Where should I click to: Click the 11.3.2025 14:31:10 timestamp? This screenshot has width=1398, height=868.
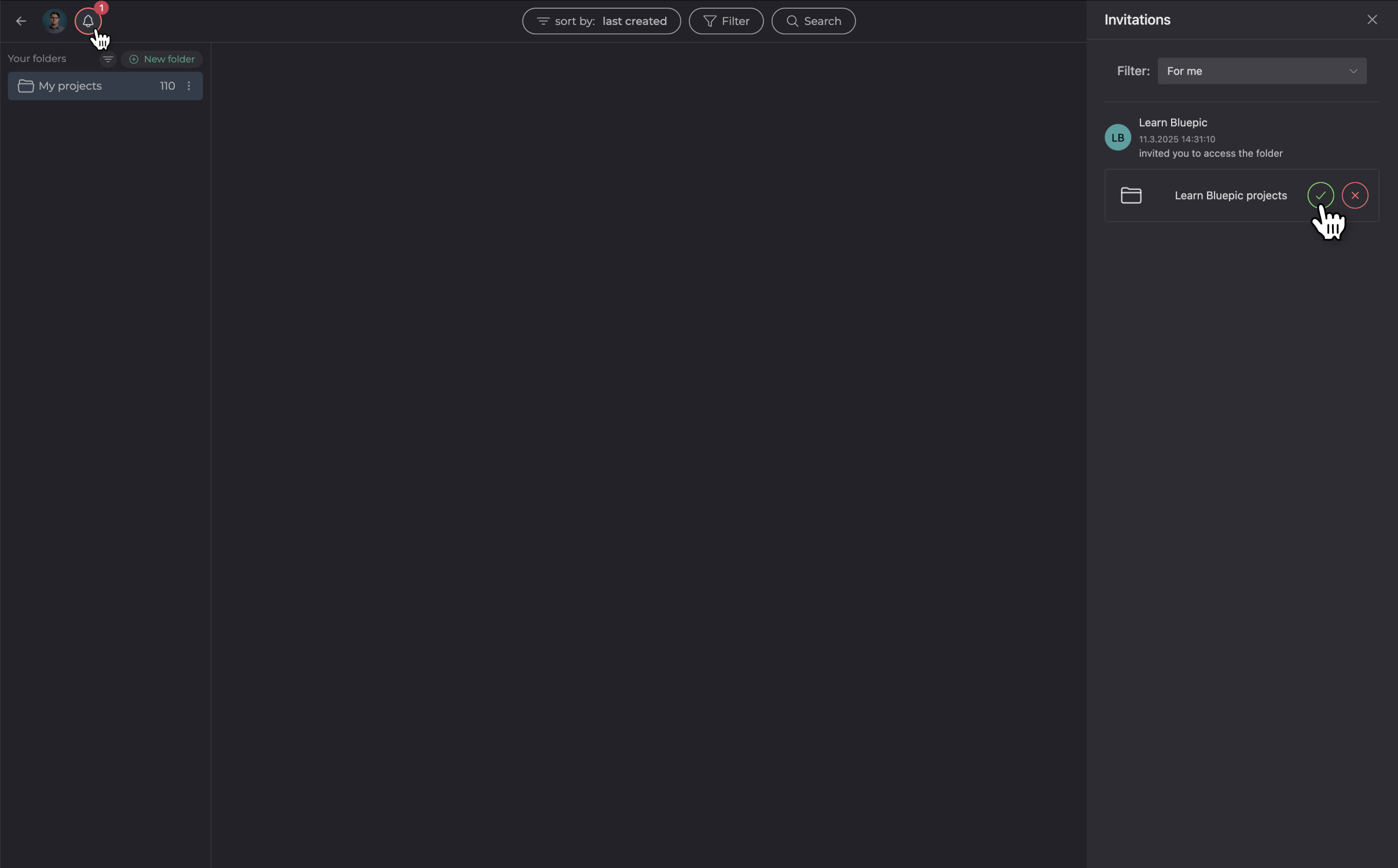pyautogui.click(x=1177, y=139)
